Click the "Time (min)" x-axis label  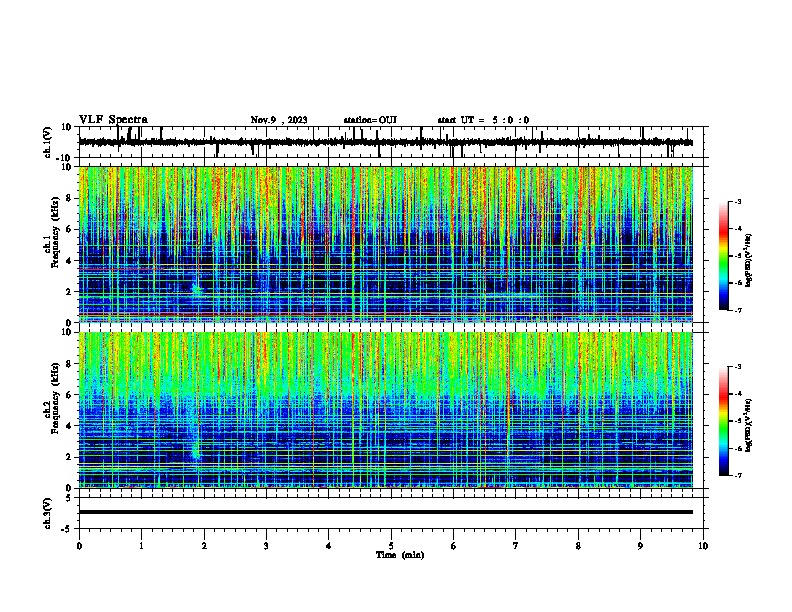click(x=400, y=555)
